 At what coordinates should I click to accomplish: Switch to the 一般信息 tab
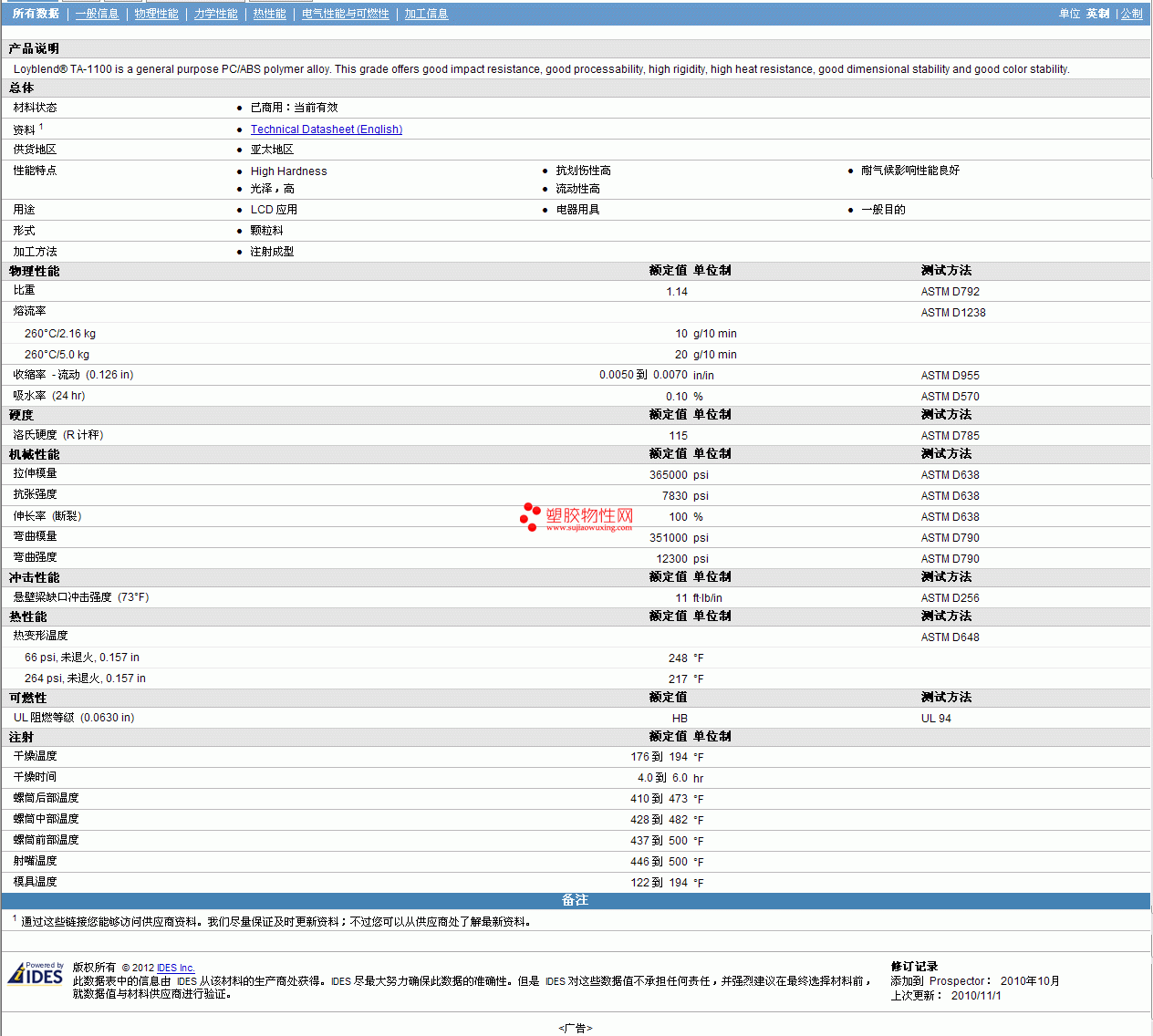[x=97, y=14]
